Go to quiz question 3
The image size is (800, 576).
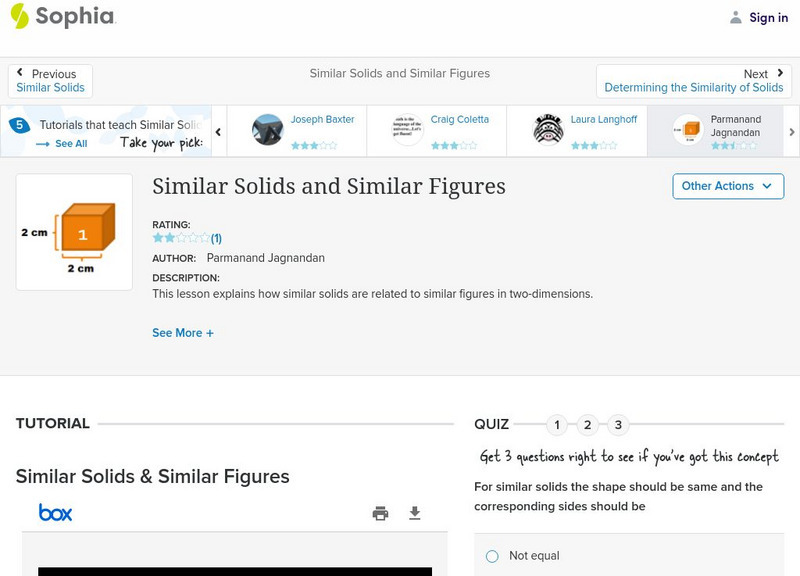[x=618, y=425]
